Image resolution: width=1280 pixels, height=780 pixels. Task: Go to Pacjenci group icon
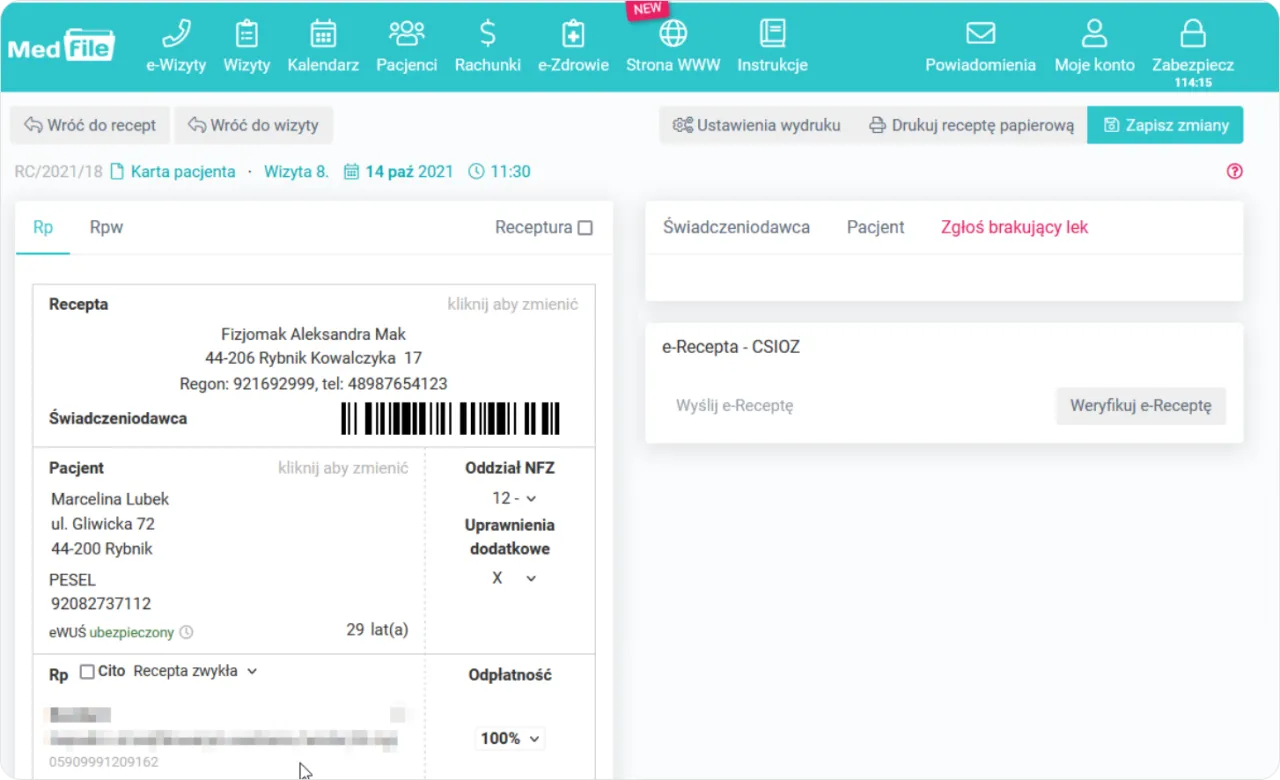406,34
